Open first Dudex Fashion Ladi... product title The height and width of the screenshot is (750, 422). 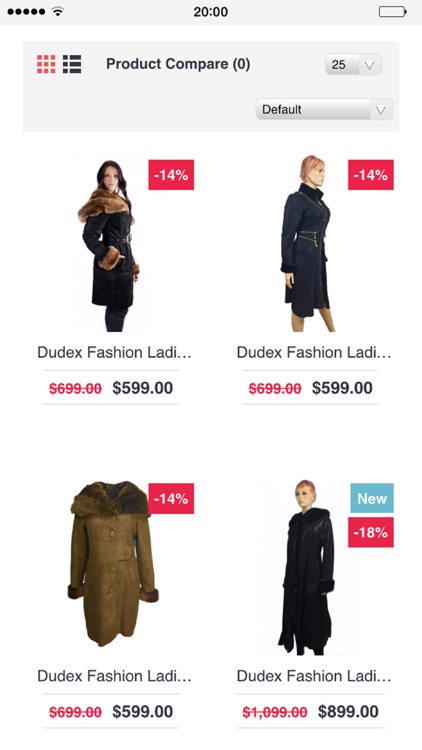click(114, 353)
